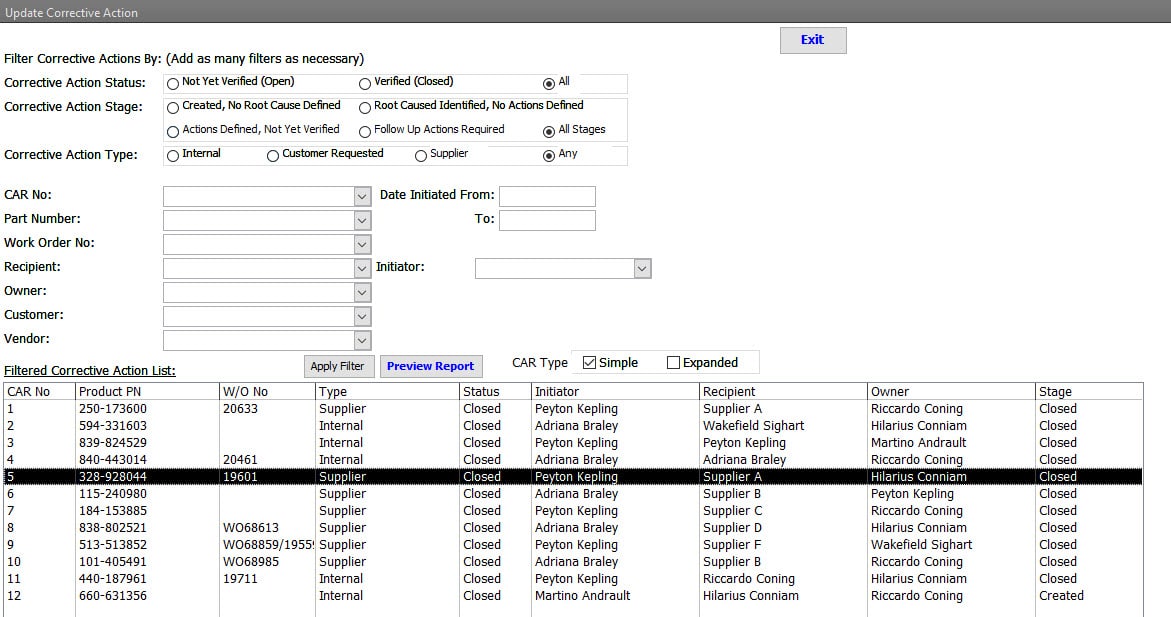
Task: Select row with Product PN 440-187961
Action: pos(573,579)
